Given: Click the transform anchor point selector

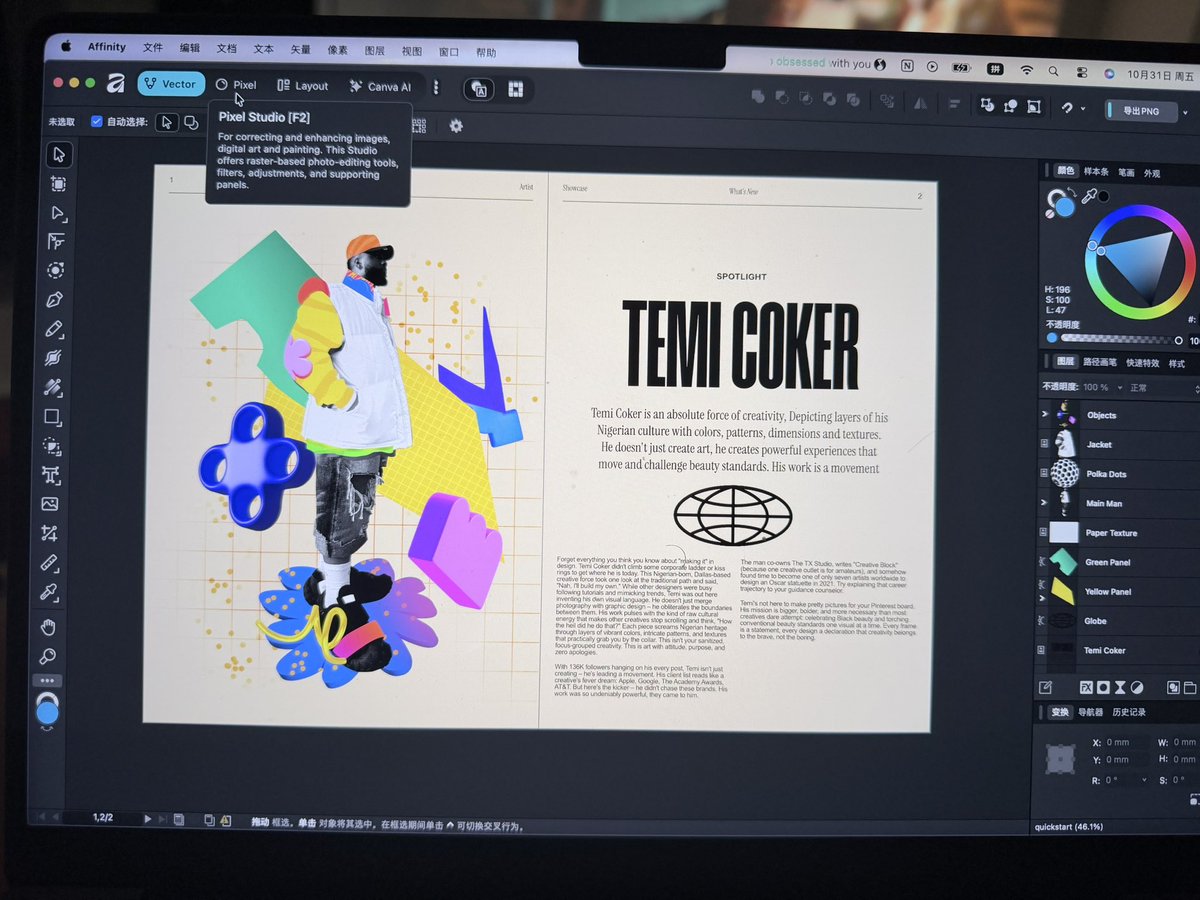Looking at the screenshot, I should pyautogui.click(x=1059, y=761).
